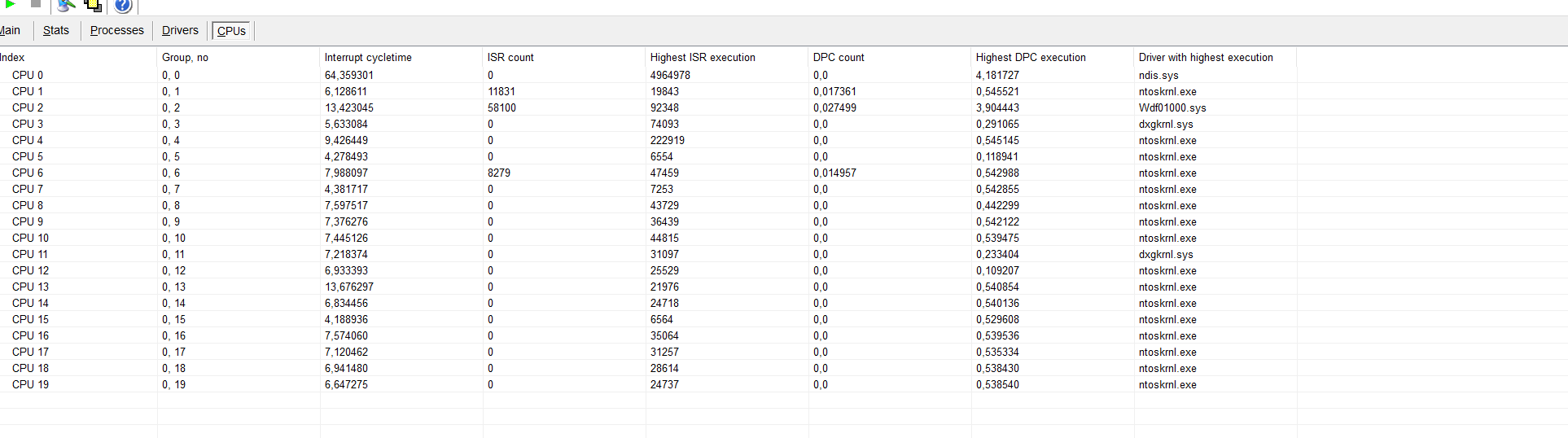This screenshot has width=1568, height=438.
Task: Open help via the blue question mark icon
Action: [x=123, y=6]
